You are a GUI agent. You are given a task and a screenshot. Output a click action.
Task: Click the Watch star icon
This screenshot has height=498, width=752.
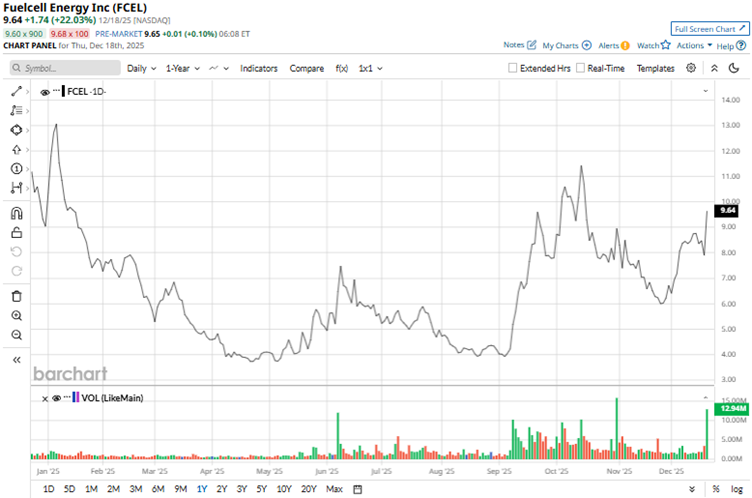coord(665,45)
